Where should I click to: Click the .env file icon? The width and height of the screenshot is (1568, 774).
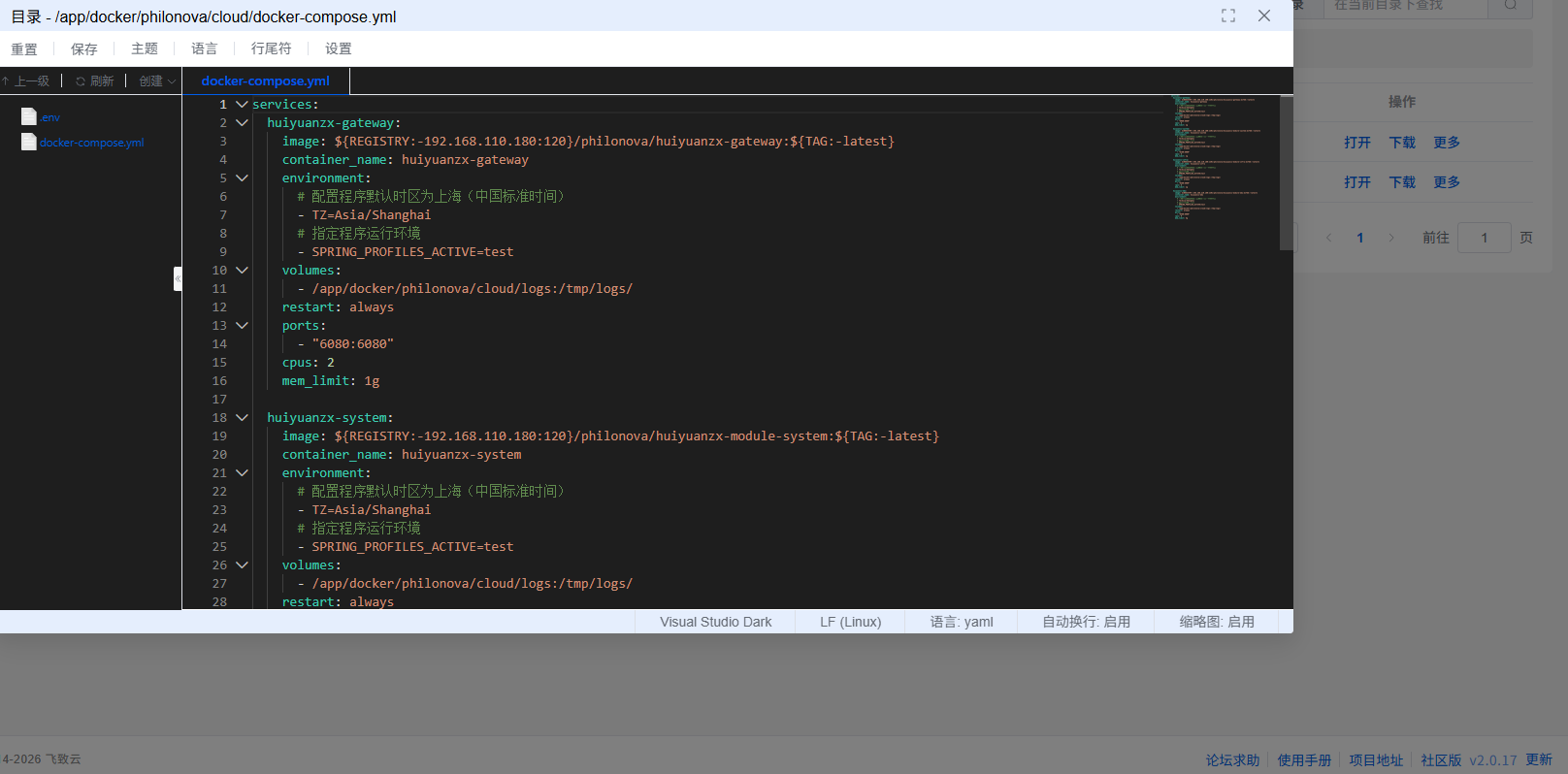tap(29, 116)
